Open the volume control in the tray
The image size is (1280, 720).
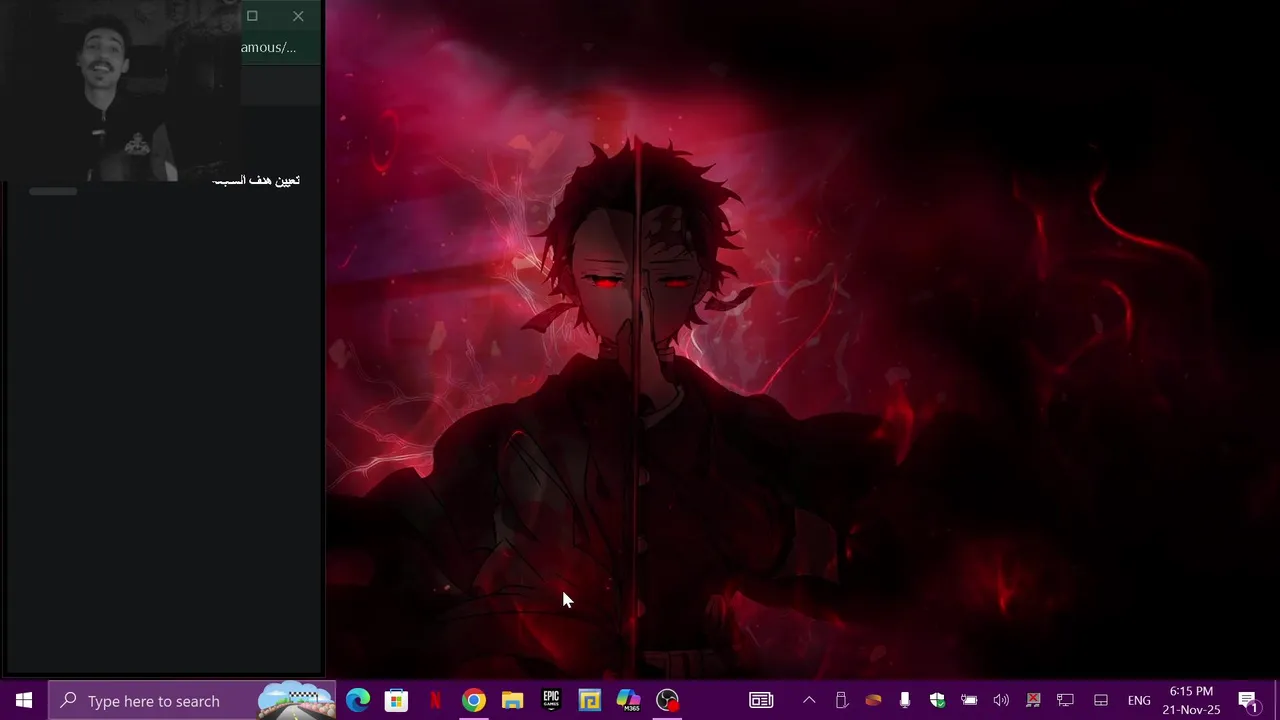(1001, 701)
